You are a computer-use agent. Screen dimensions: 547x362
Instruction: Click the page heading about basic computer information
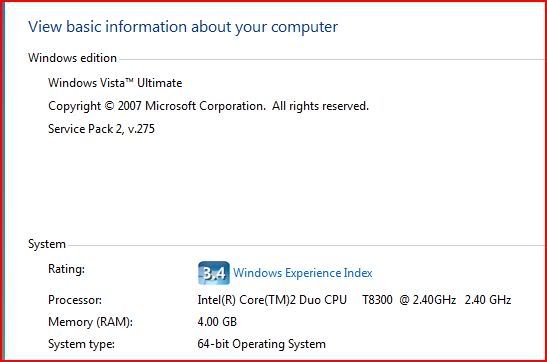[x=183, y=28]
